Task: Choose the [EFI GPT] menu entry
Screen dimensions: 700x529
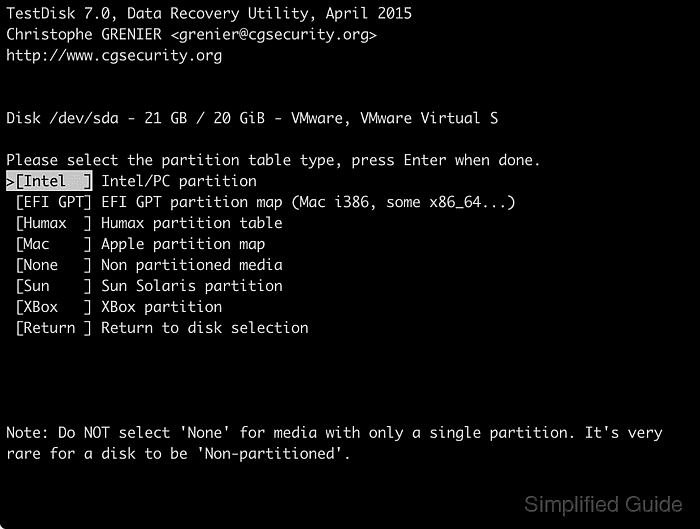Action: [x=54, y=202]
